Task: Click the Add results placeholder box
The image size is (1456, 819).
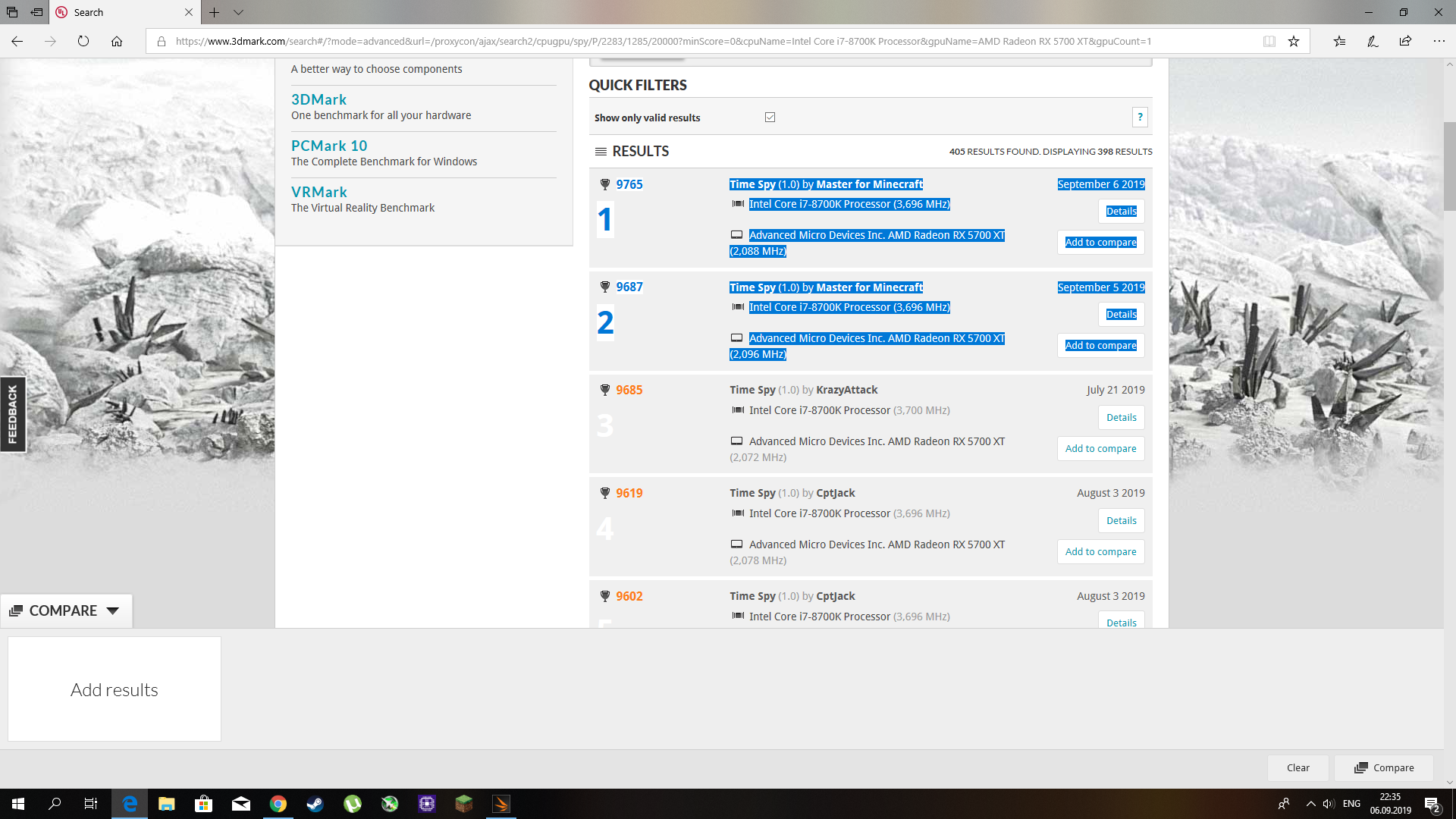Action: coord(115,689)
